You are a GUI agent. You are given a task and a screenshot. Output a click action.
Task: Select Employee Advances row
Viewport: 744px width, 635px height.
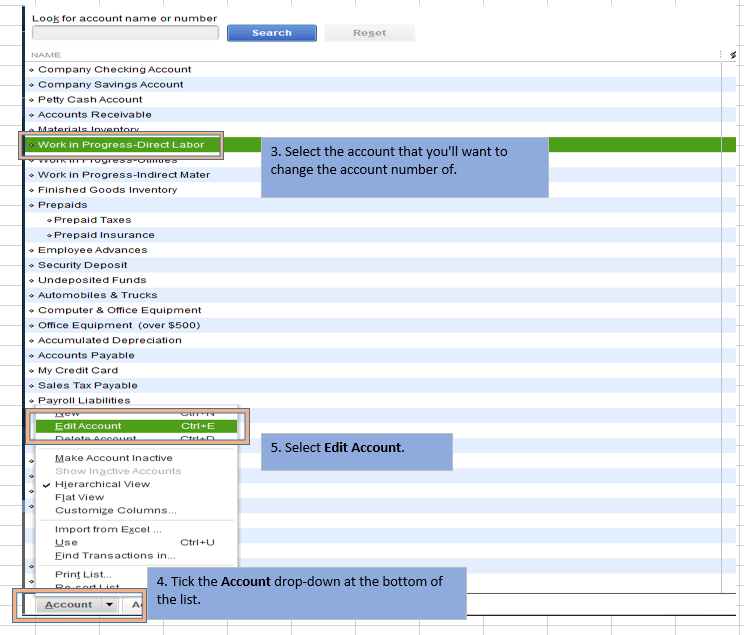[381, 250]
